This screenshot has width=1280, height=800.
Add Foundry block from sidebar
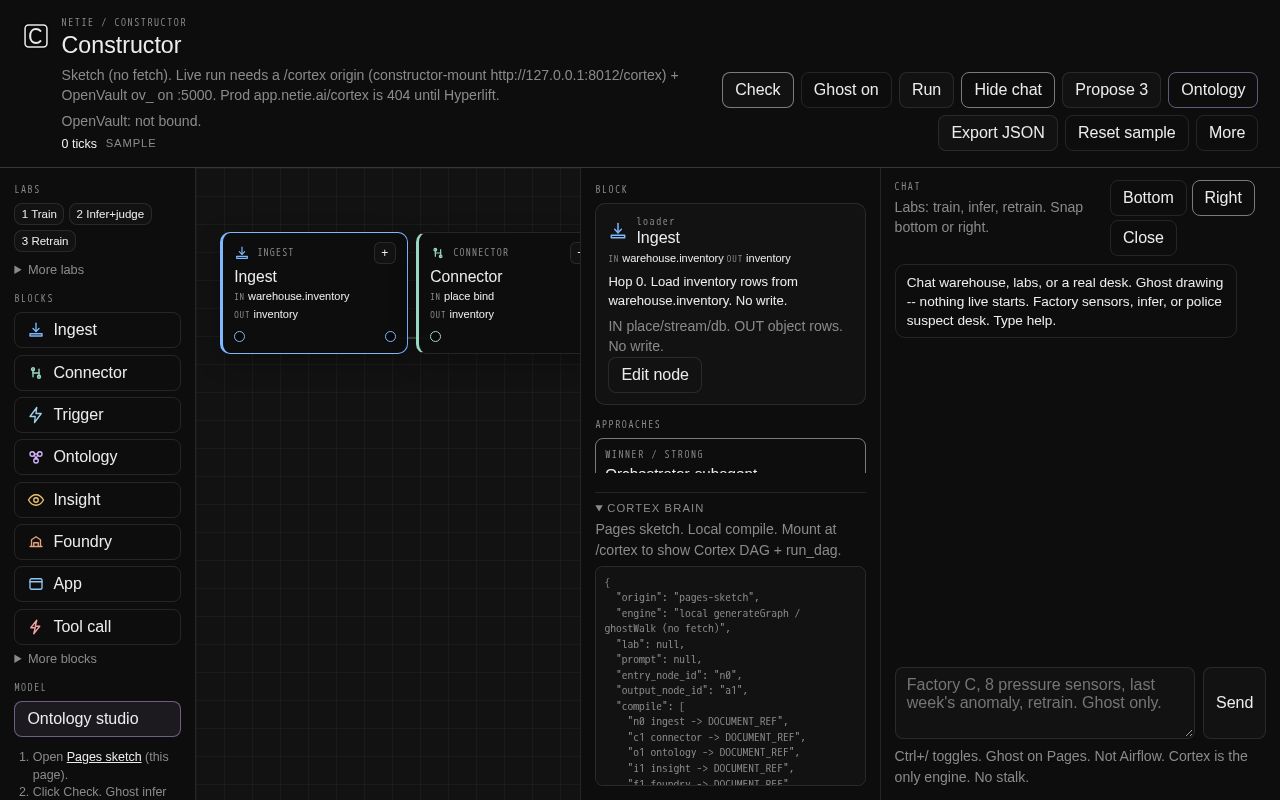(x=97, y=542)
